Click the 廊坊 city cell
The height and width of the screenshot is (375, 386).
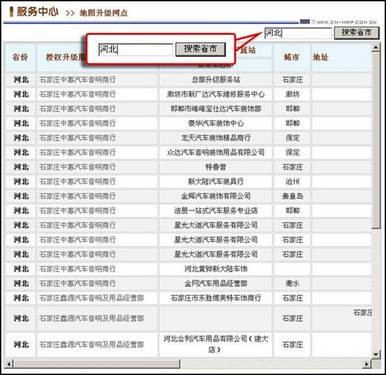[x=292, y=94]
